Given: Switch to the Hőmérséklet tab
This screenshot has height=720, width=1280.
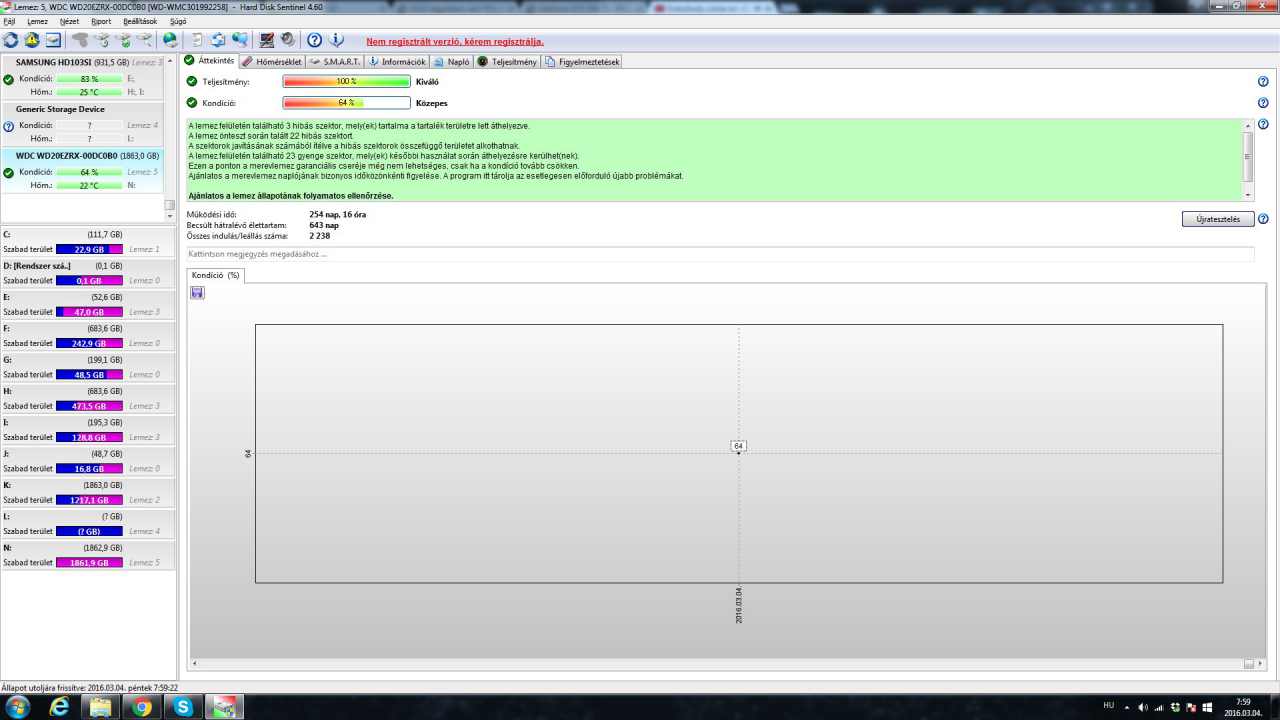Looking at the screenshot, I should [x=271, y=62].
